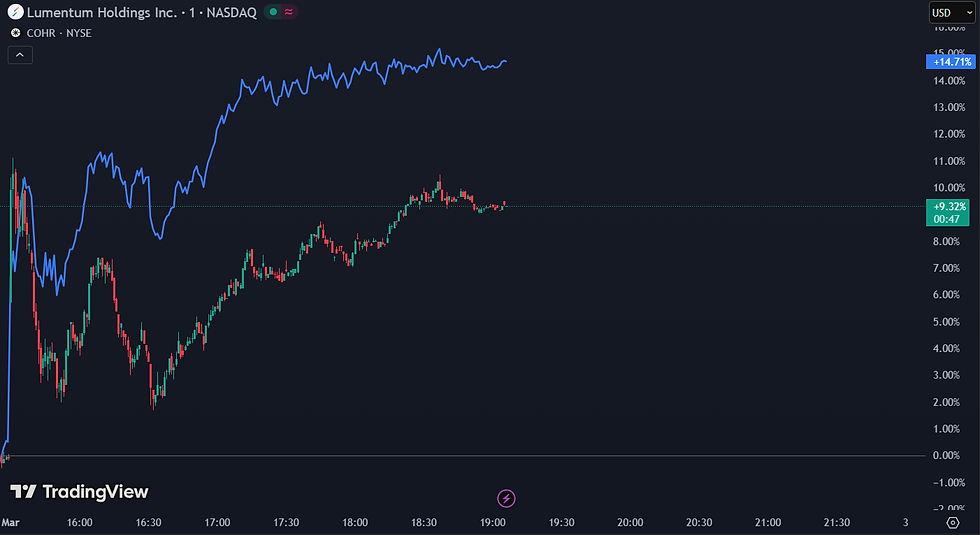The height and width of the screenshot is (535, 980).
Task: Click the 10.00% price scale label
Action: tap(949, 188)
